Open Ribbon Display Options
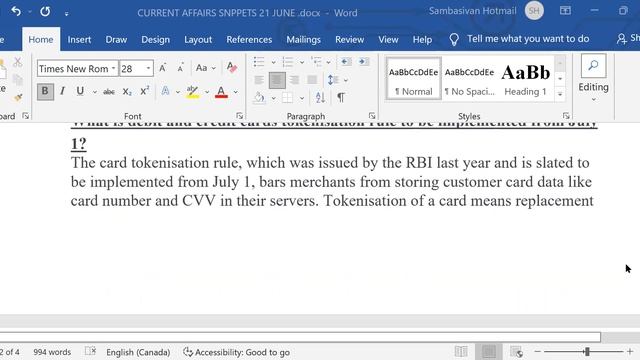Screen dimensions: 640x360 (x=565, y=11)
